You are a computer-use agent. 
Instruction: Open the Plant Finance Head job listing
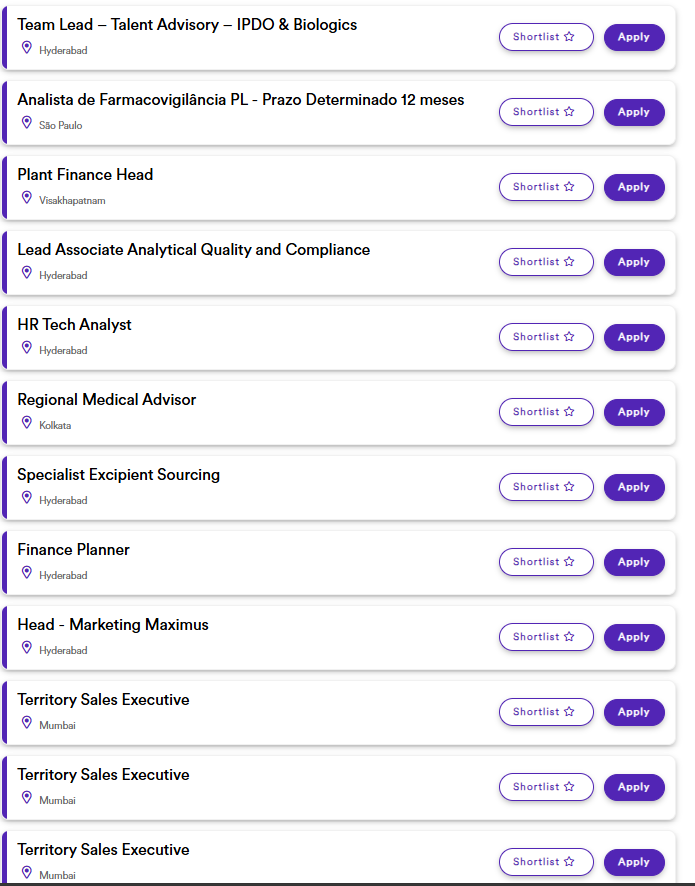coord(85,175)
